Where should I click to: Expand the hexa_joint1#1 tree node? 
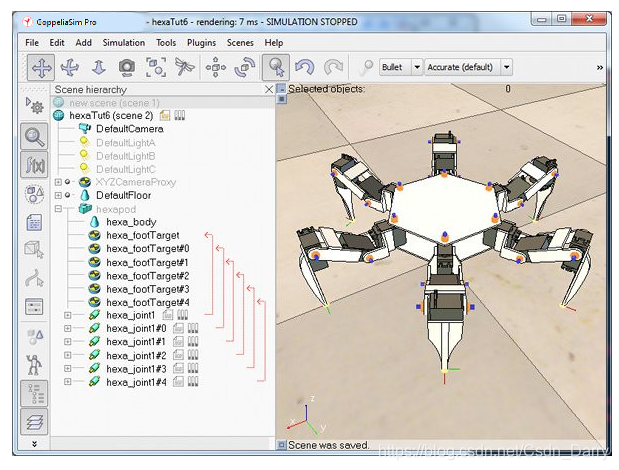tap(68, 342)
